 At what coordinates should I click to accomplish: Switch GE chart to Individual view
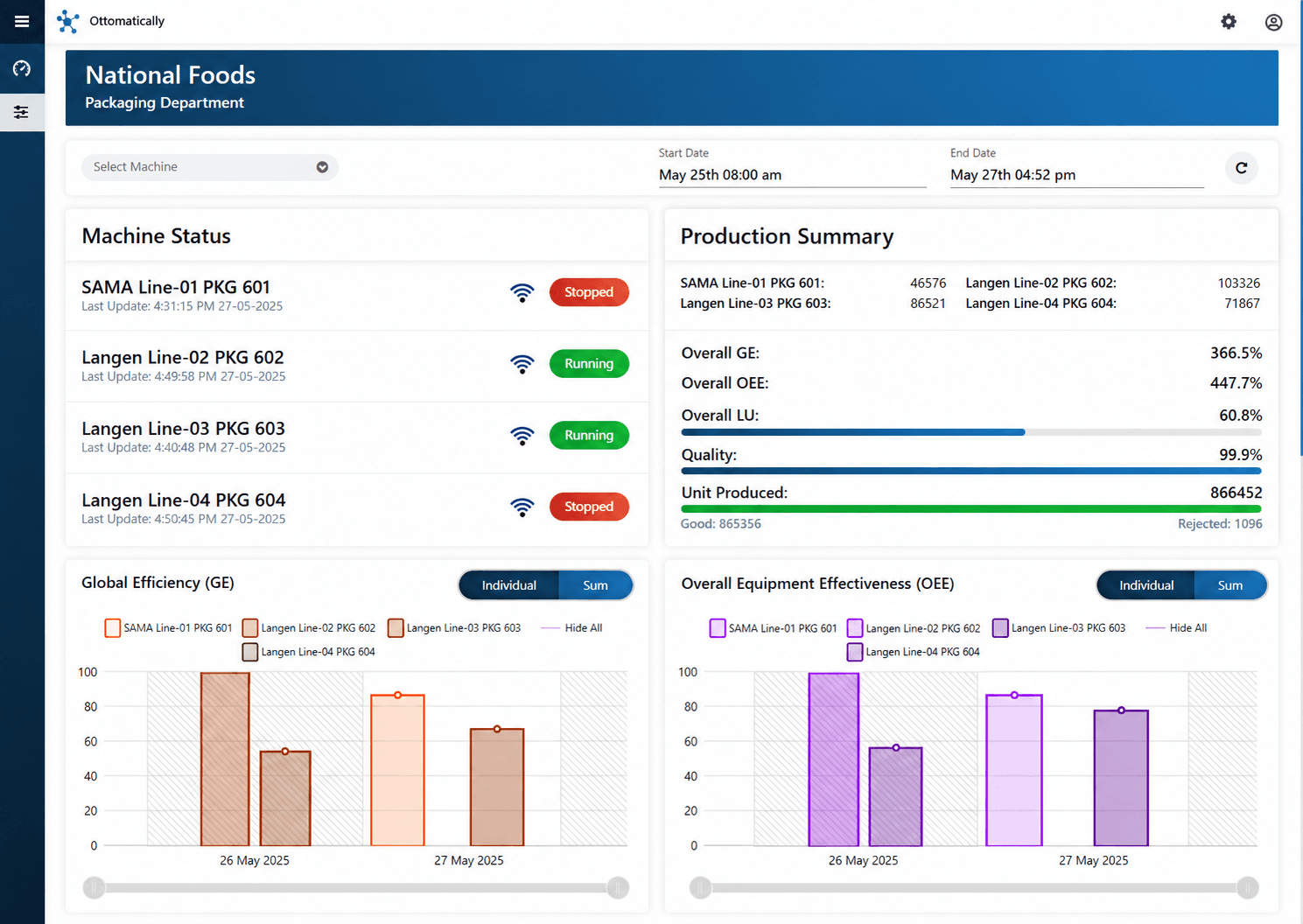[508, 585]
